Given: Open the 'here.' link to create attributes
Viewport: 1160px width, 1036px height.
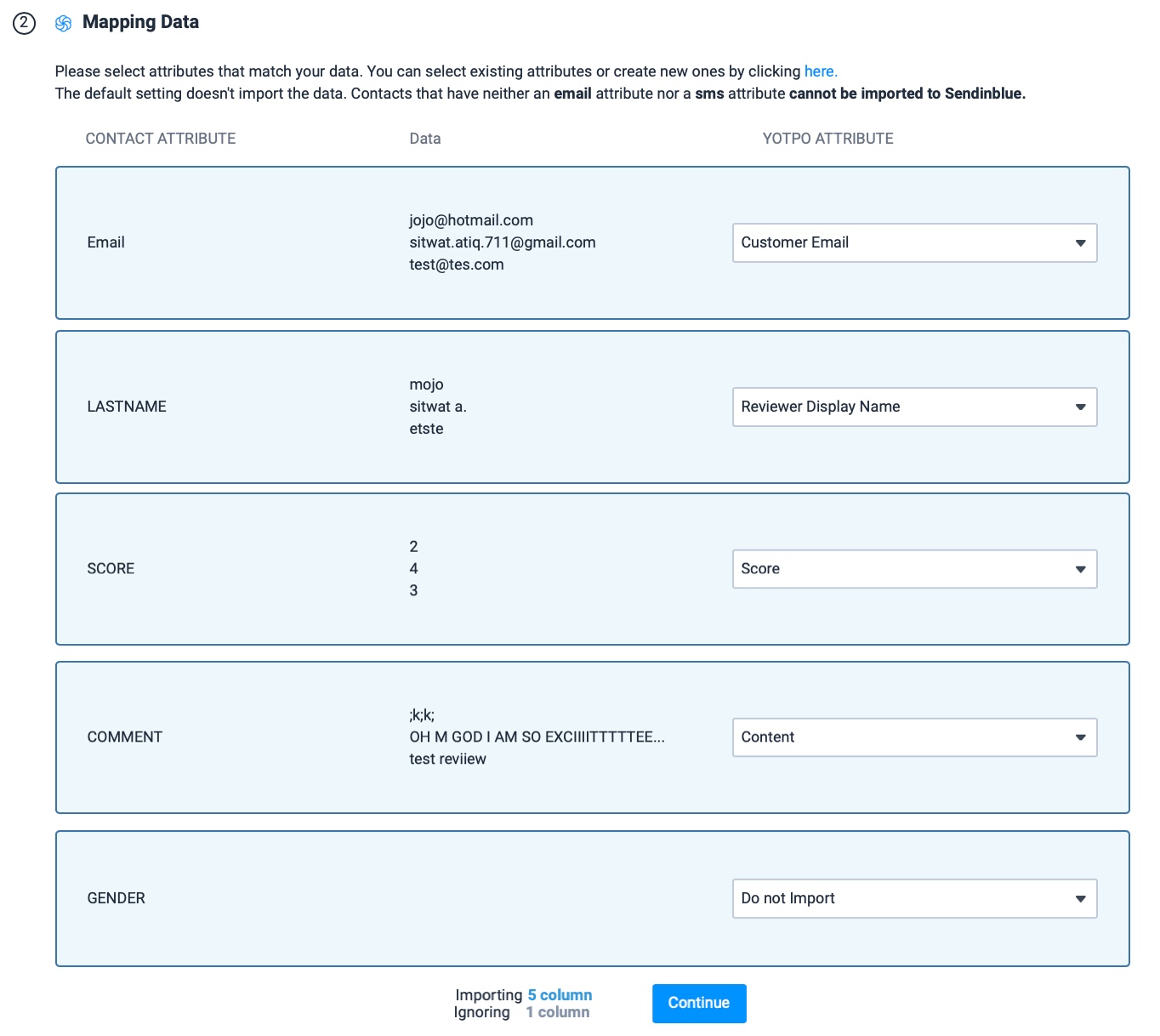Looking at the screenshot, I should click(820, 71).
